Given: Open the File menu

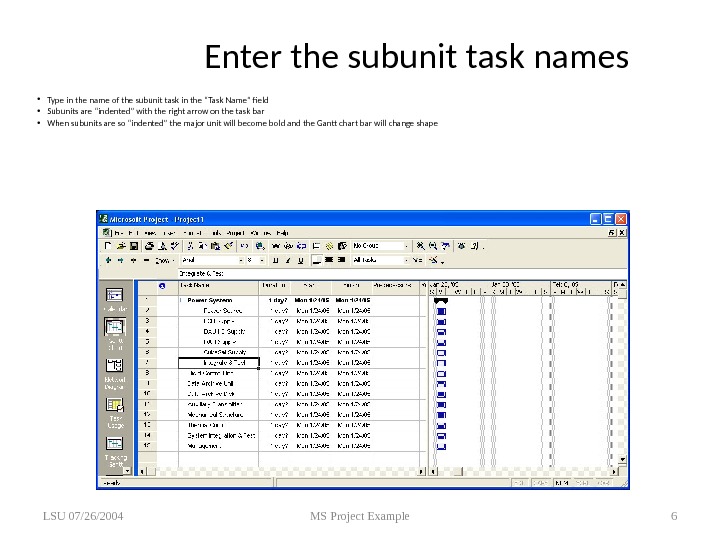Looking at the screenshot, I should 118,233.
